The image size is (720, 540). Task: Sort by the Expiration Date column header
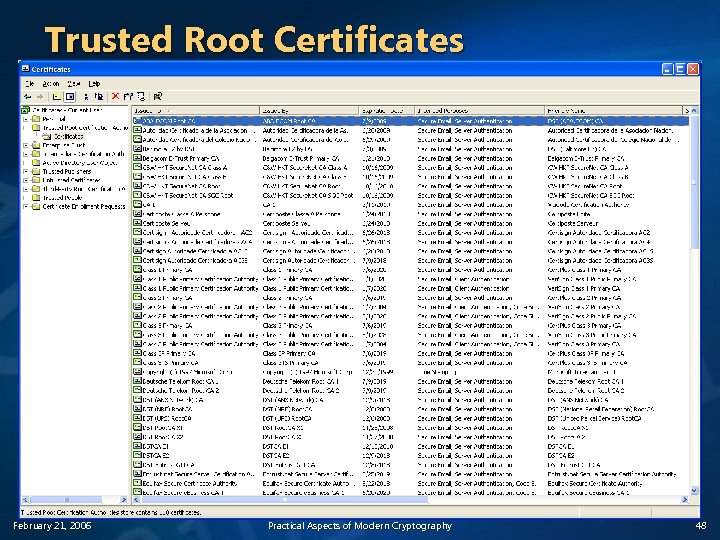[x=385, y=109]
